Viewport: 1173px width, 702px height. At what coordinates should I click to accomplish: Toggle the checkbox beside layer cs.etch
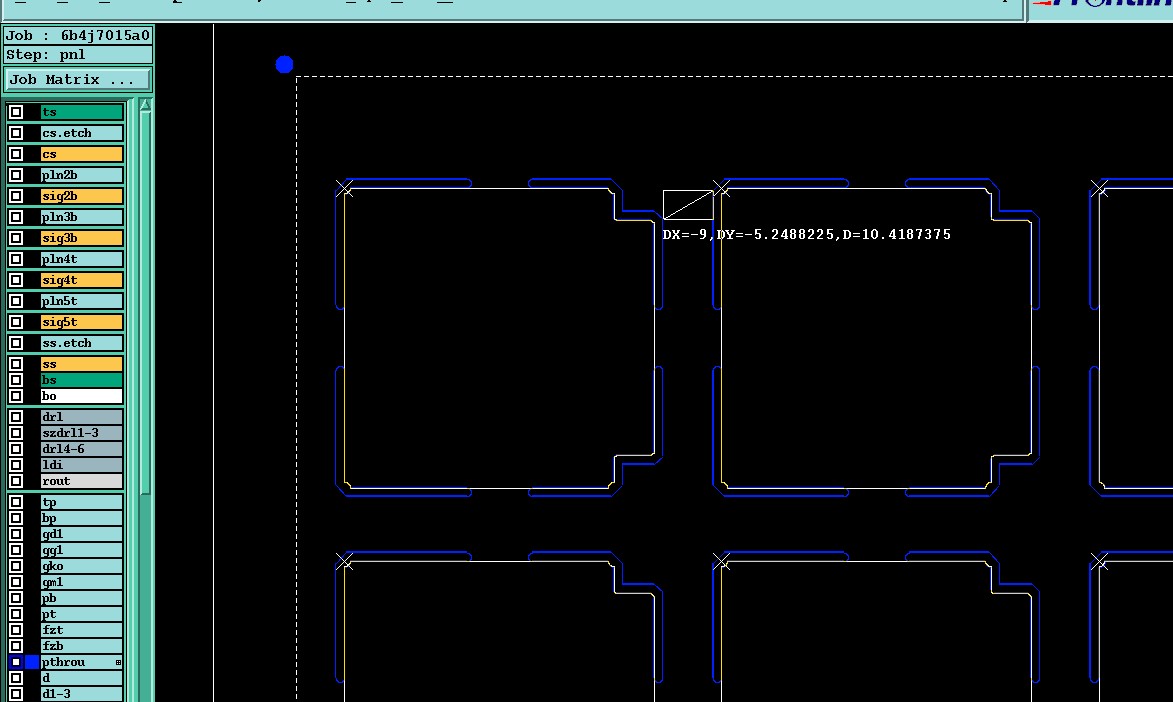[16, 133]
